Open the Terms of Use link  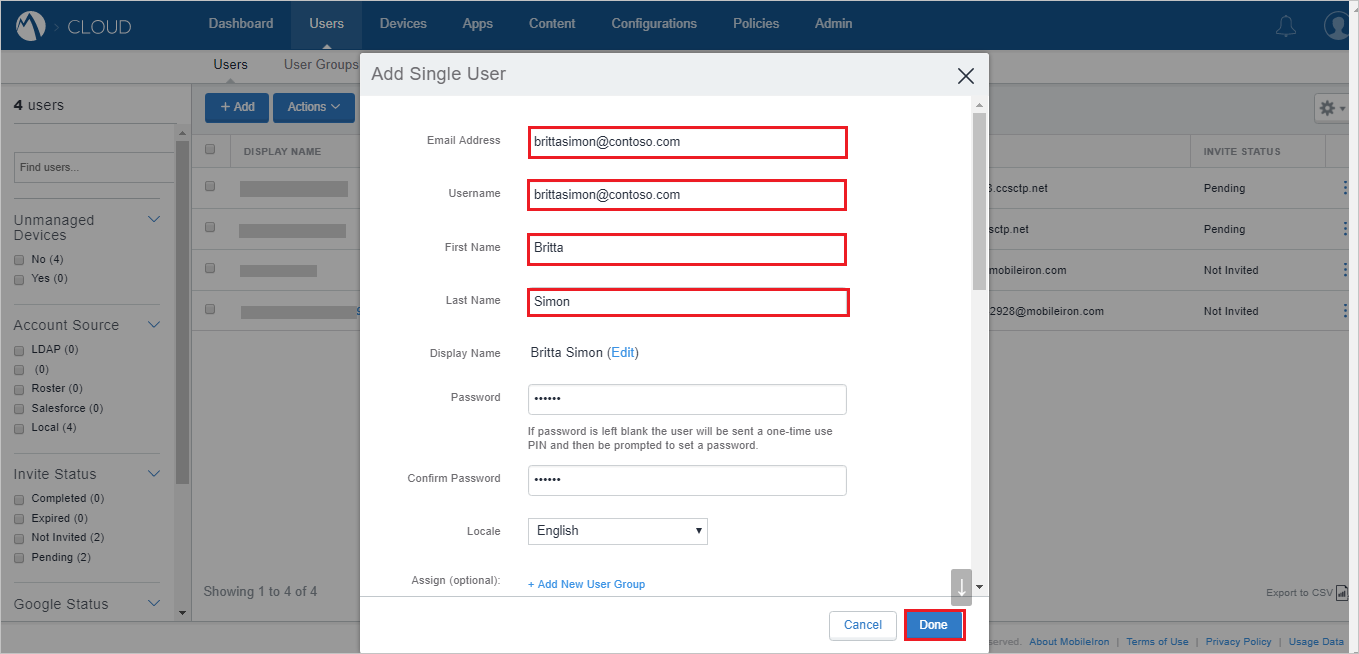1157,642
